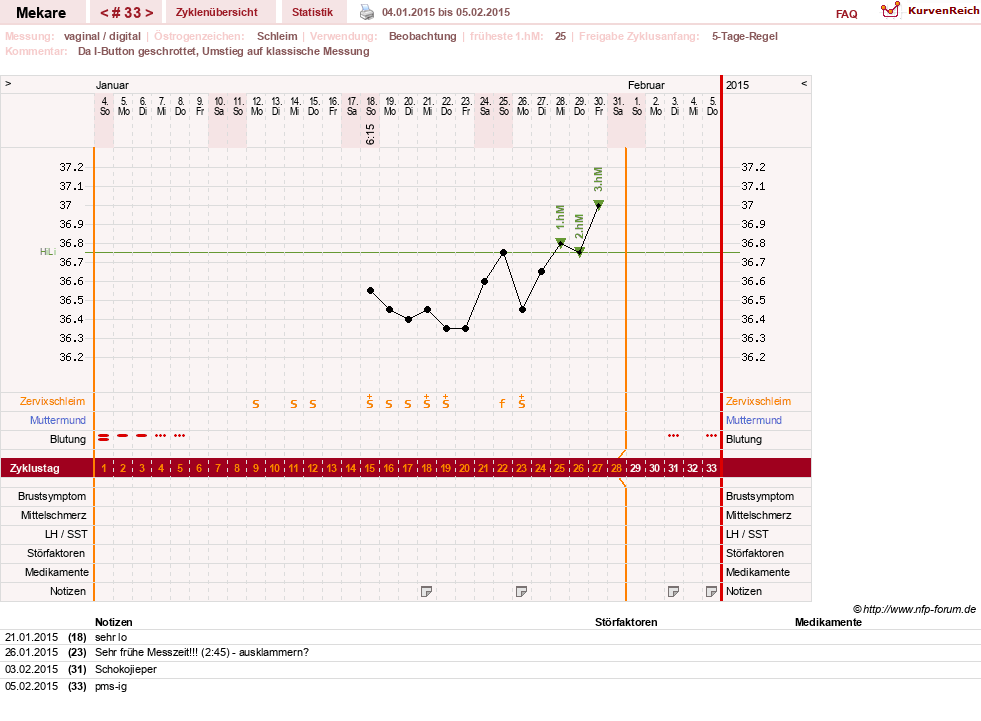Click spotting dots on cycle day 31
Image resolution: width=981 pixels, height=721 pixels.
pos(673,435)
